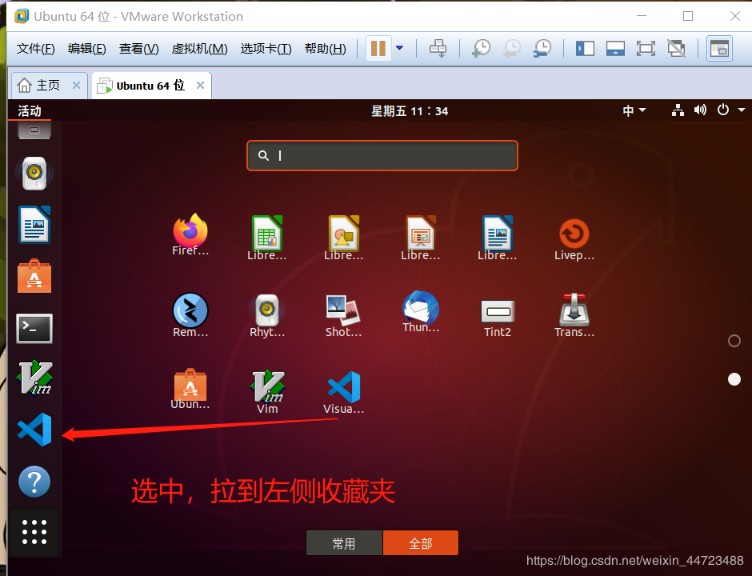This screenshot has width=752, height=576.
Task: Open LibreOffice Writer from the dock
Action: 34,224
